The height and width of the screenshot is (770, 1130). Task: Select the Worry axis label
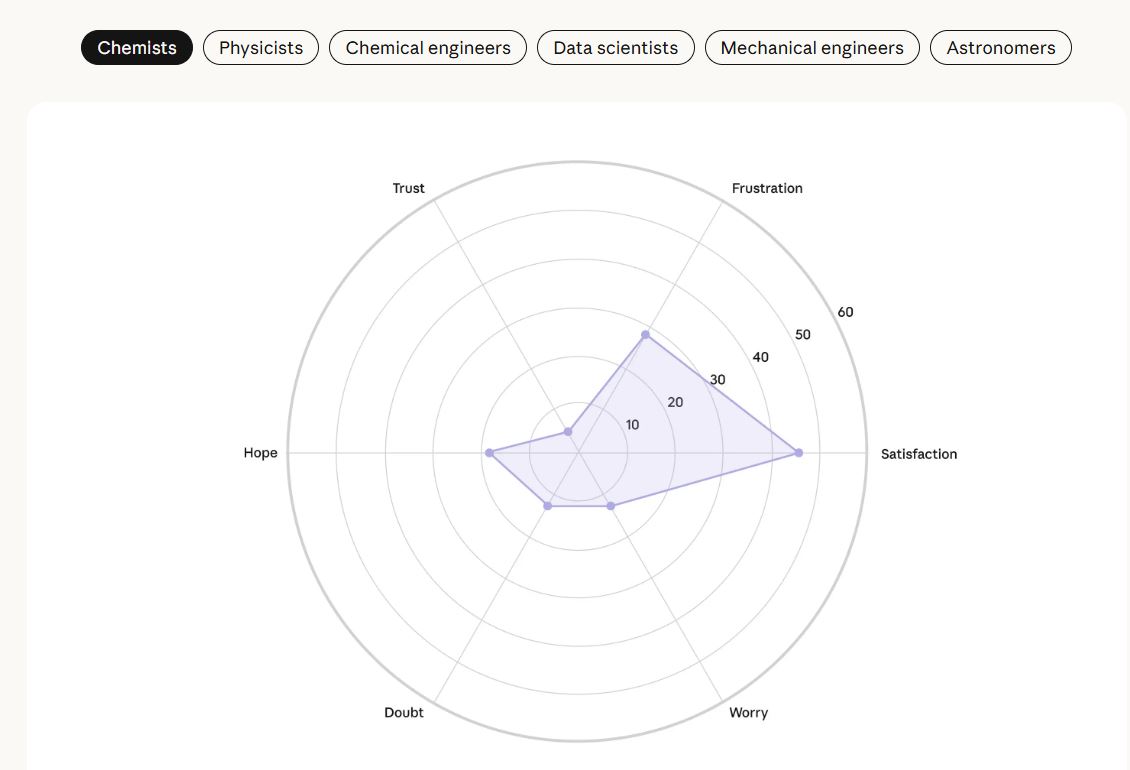(x=748, y=713)
